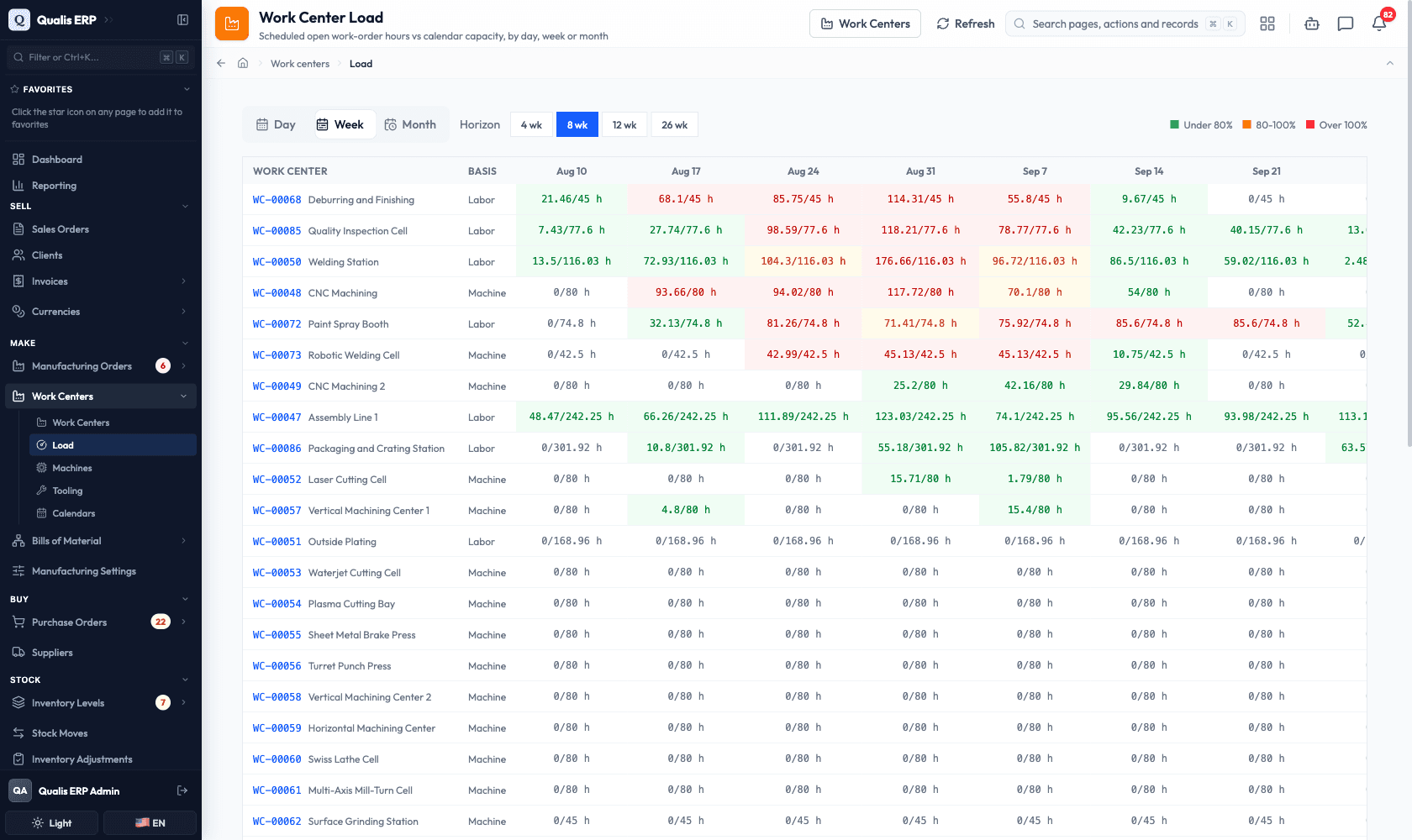This screenshot has height=840, width=1412.
Task: Click the Work Centers header button
Action: (865, 24)
